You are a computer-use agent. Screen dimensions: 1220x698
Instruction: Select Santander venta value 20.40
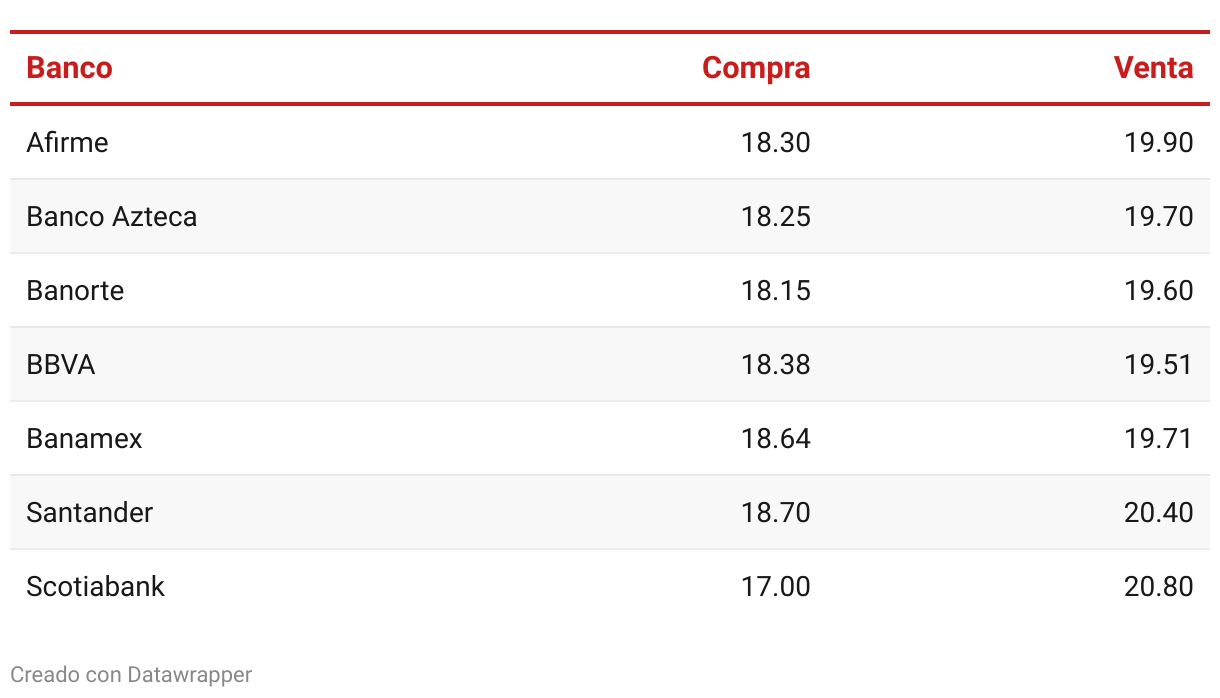[x=1159, y=512]
